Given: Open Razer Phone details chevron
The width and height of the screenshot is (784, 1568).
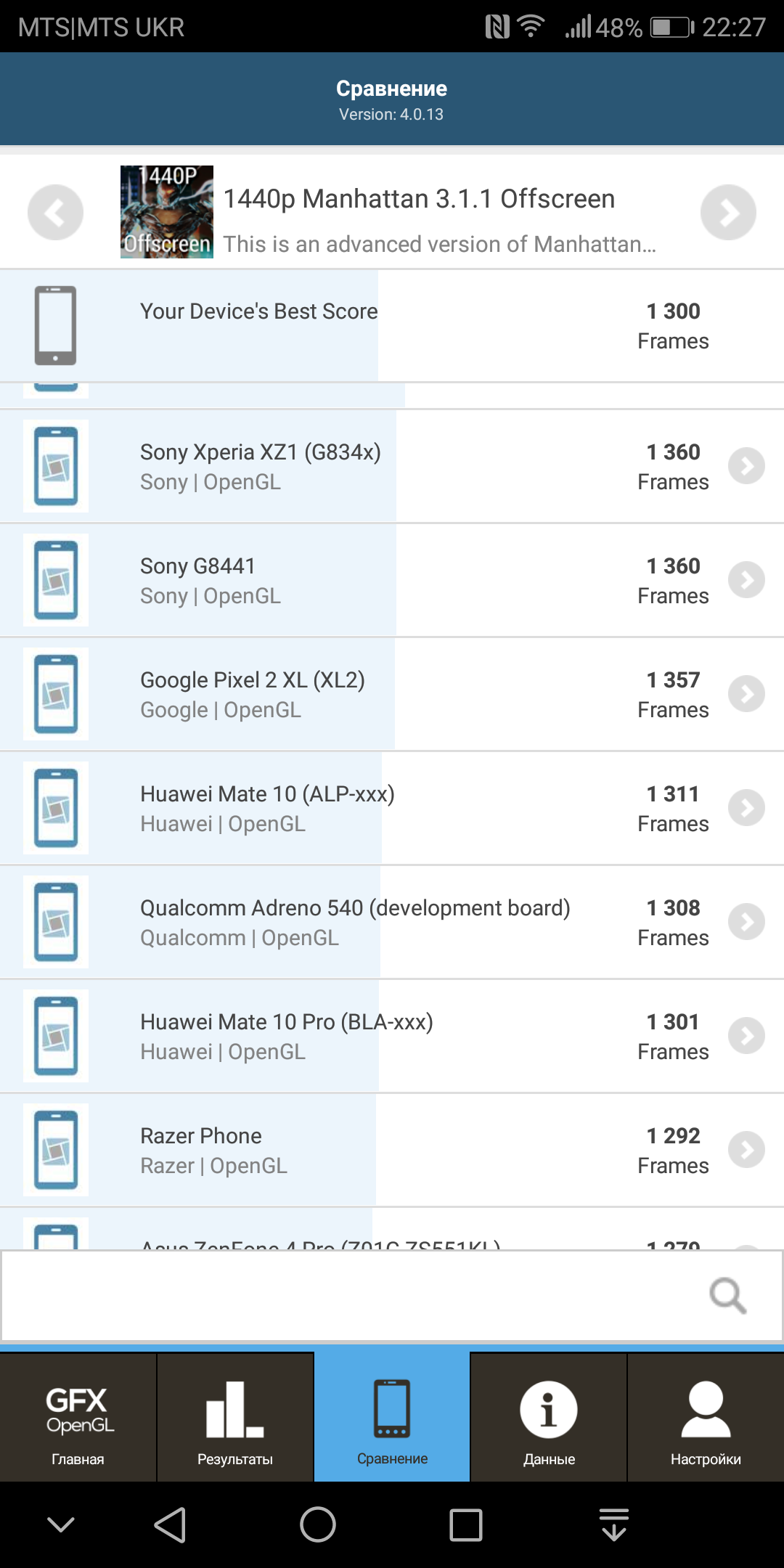Looking at the screenshot, I should point(746,1150).
